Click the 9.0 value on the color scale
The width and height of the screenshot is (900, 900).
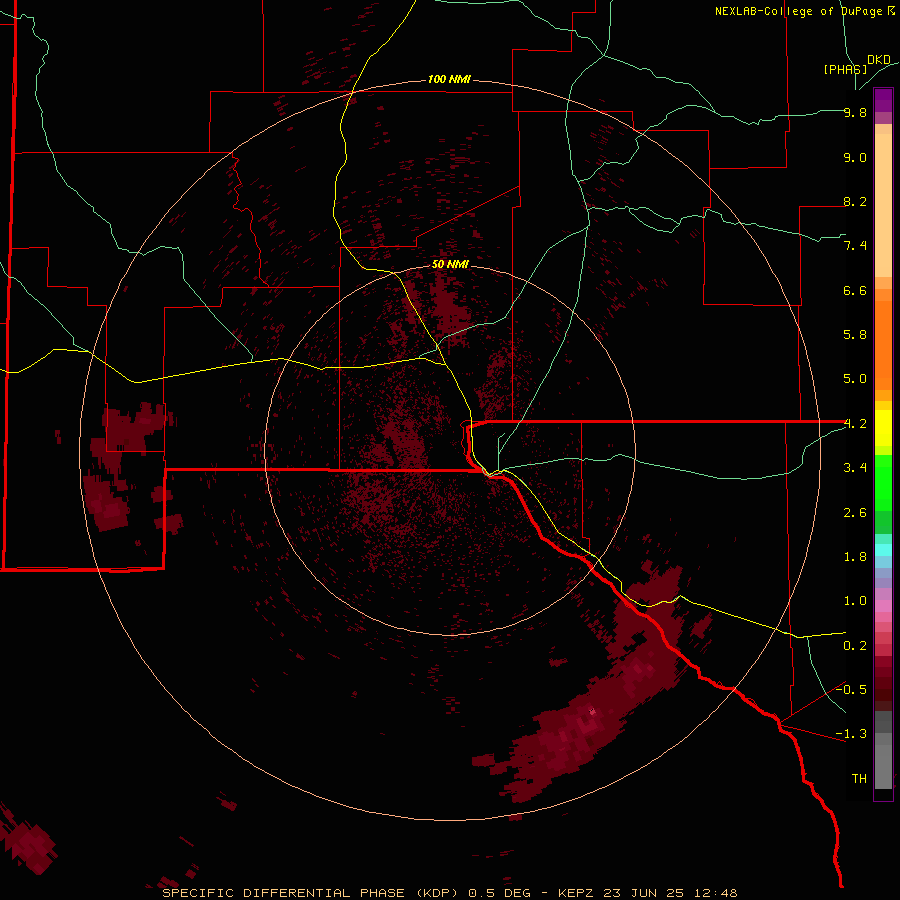click(855, 157)
